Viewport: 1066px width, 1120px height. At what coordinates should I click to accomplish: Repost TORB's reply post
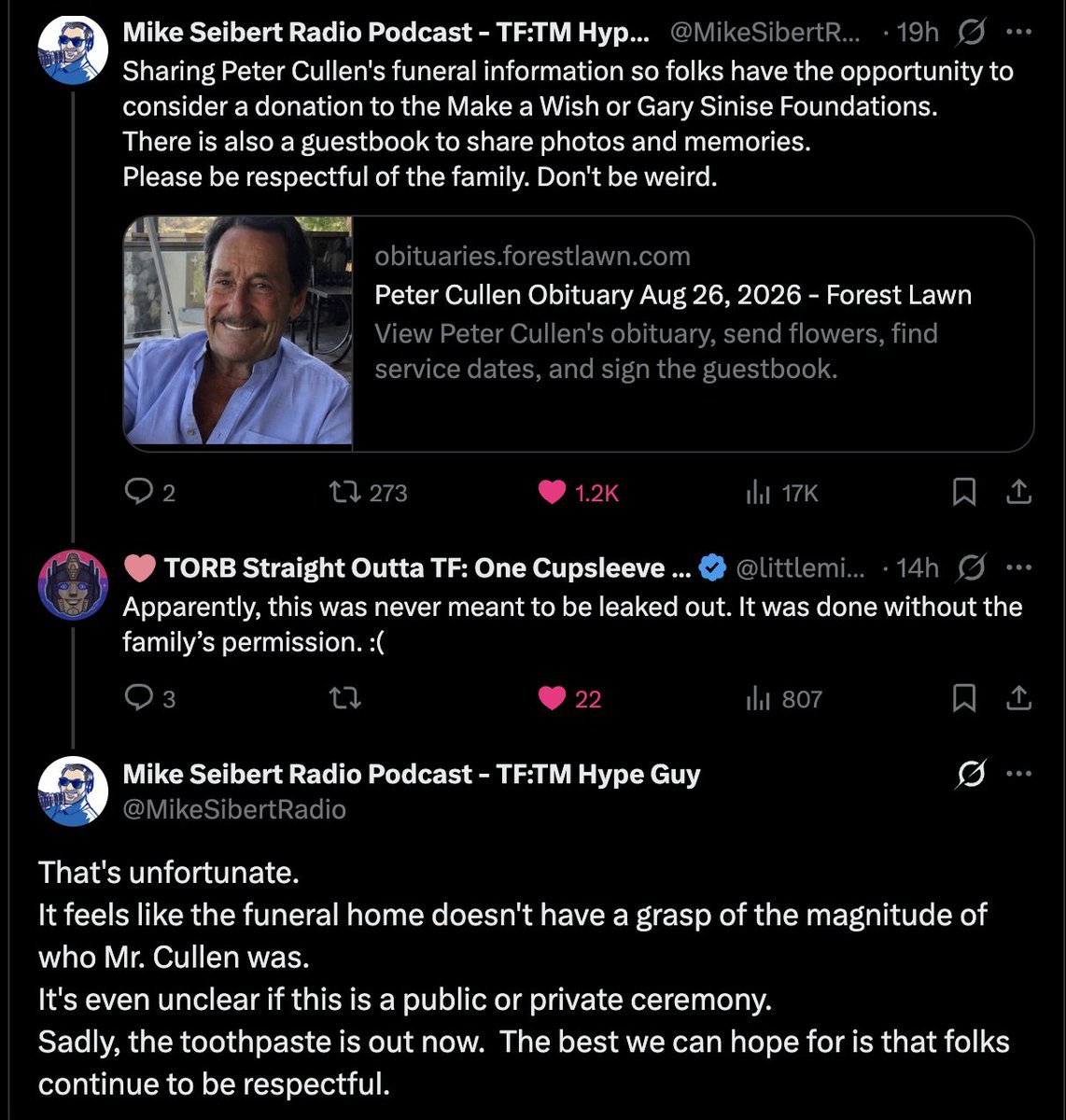[x=346, y=698]
